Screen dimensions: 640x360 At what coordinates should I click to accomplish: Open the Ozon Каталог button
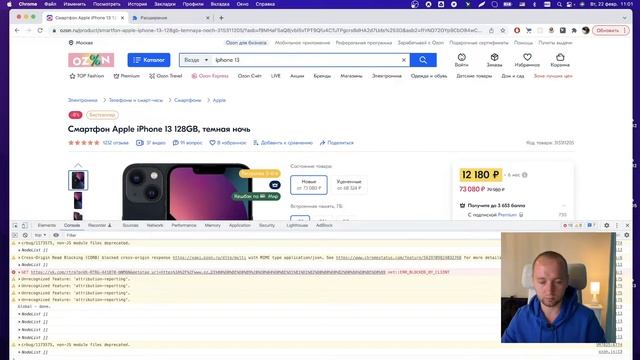pyautogui.click(x=149, y=60)
